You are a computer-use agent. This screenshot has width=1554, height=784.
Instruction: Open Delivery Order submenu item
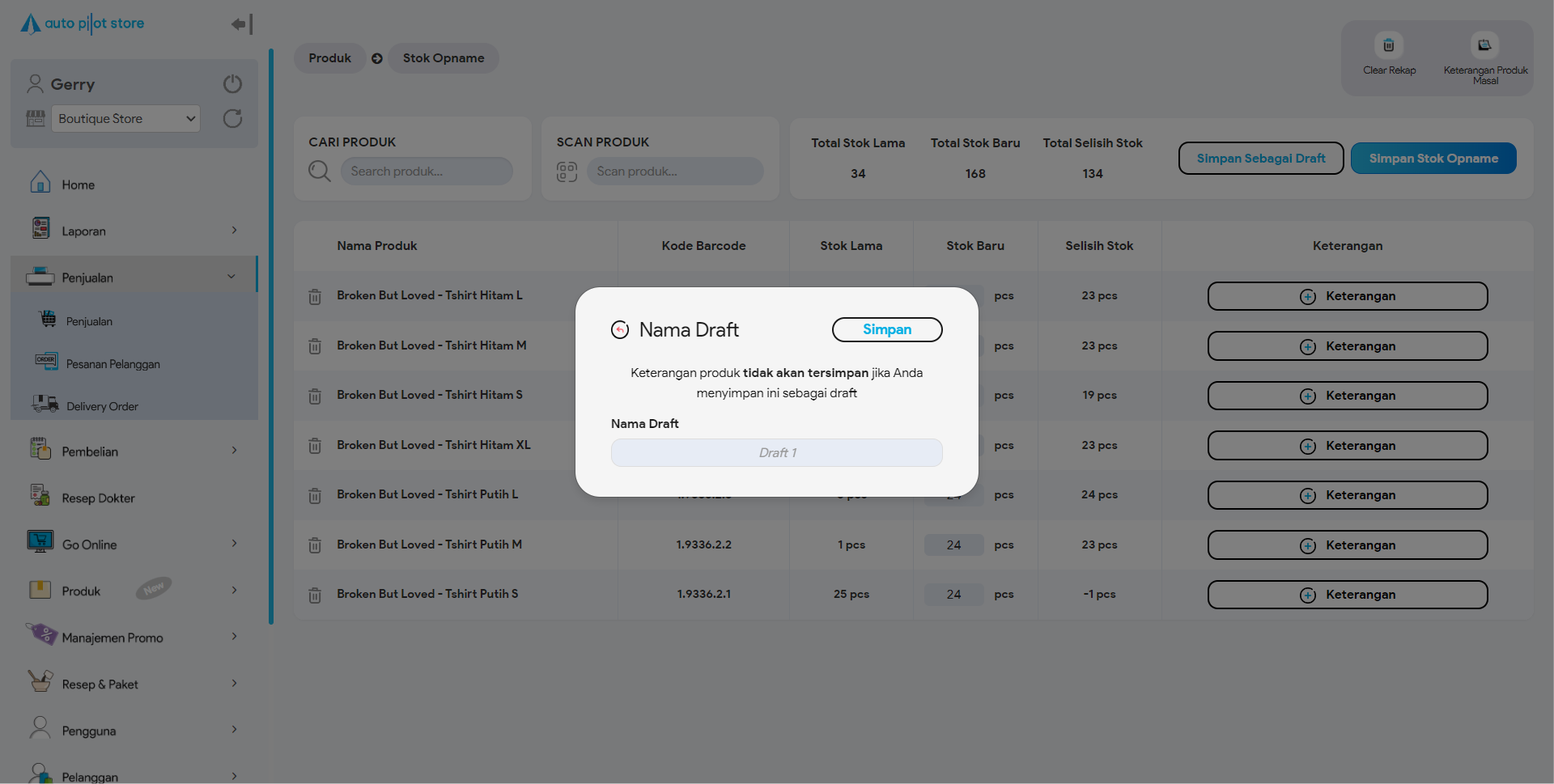(102, 406)
